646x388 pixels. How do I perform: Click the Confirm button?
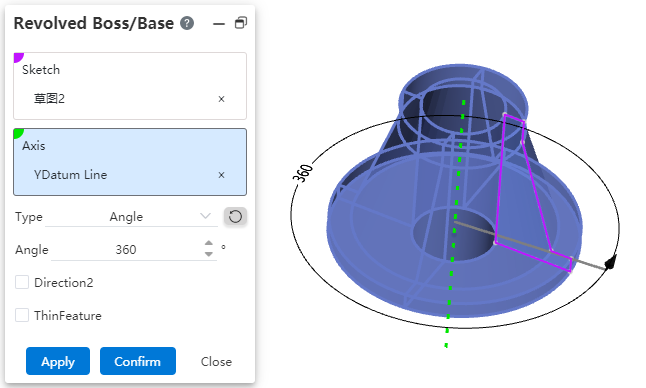[x=138, y=361]
